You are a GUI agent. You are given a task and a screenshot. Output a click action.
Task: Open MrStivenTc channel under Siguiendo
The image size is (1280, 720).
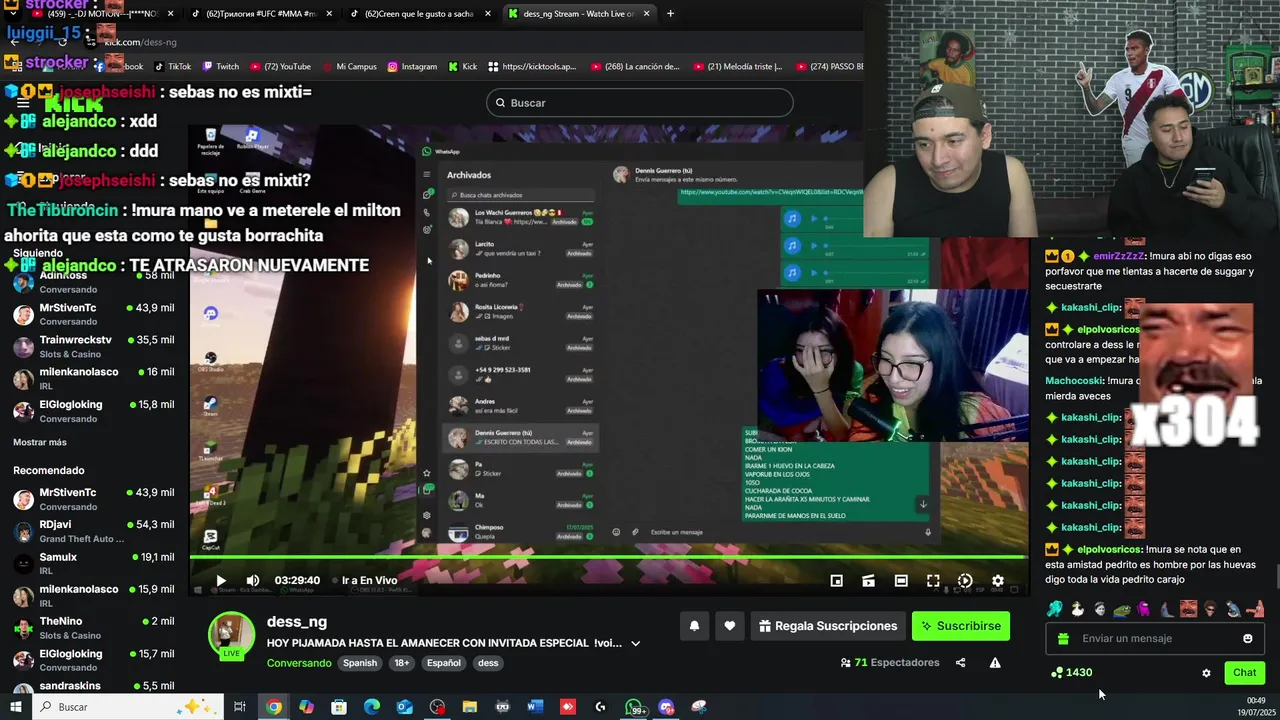click(x=94, y=314)
